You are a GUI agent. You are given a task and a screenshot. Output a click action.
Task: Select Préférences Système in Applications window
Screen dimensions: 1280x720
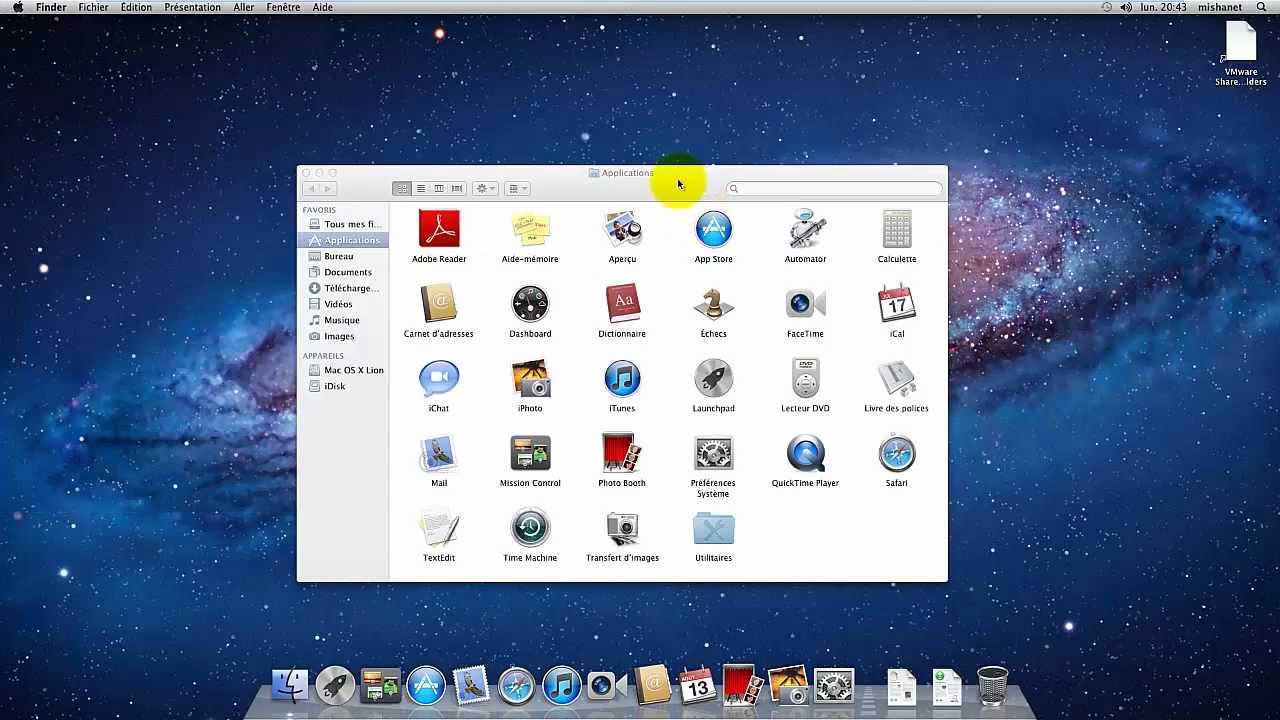coord(713,454)
